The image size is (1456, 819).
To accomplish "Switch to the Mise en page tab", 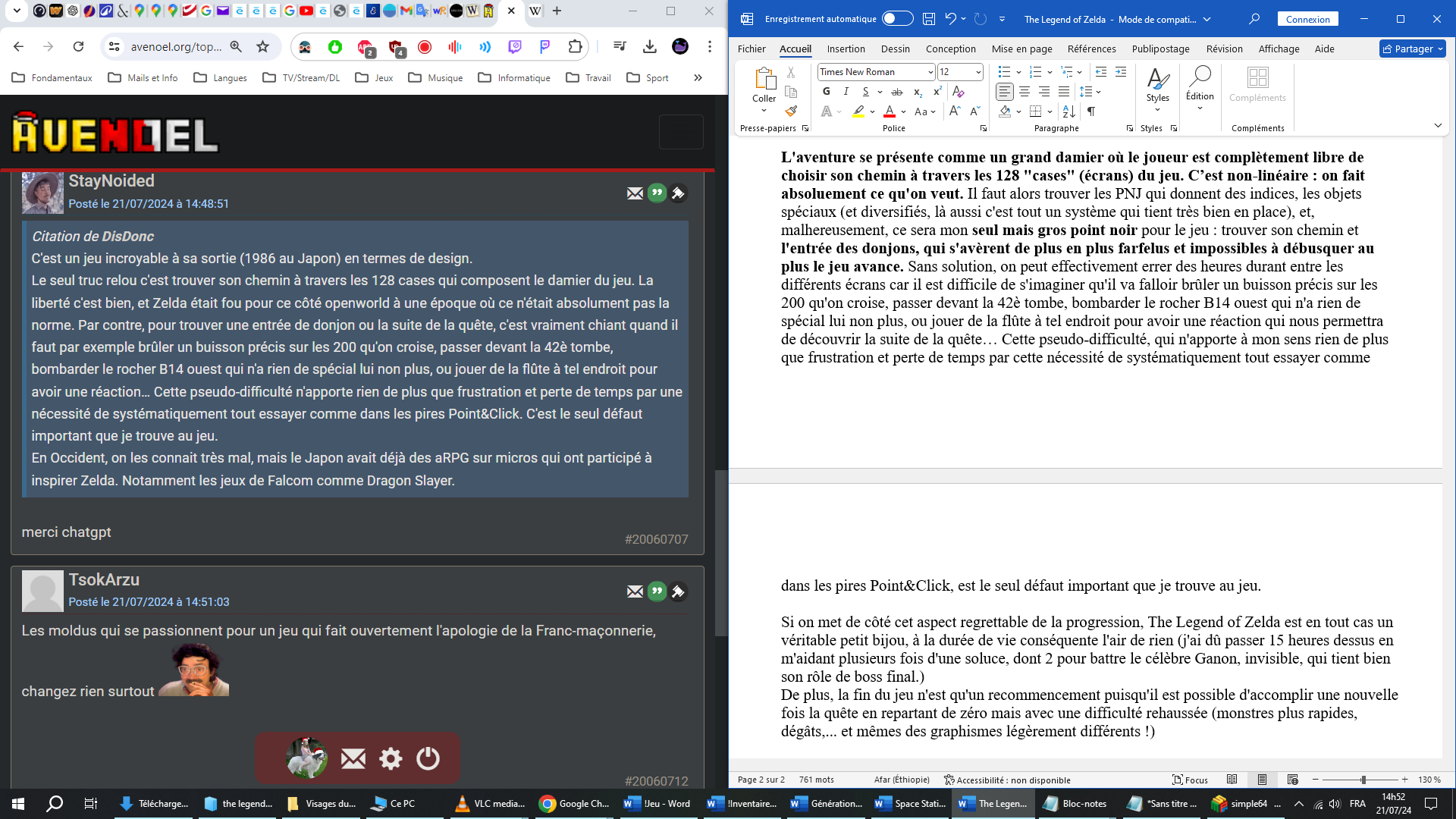I will pyautogui.click(x=1021, y=49).
